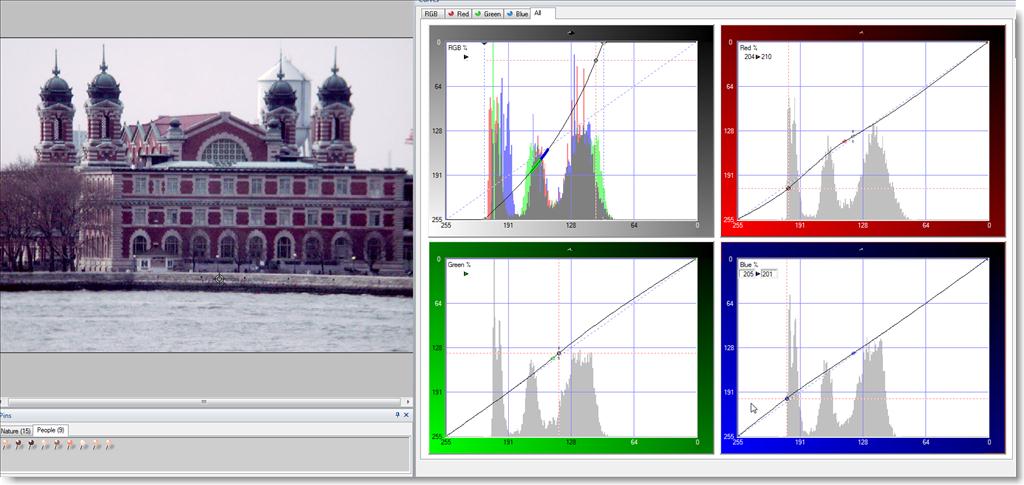Select lower-left control point on Blue curve
The image size is (1024, 485).
787,398
